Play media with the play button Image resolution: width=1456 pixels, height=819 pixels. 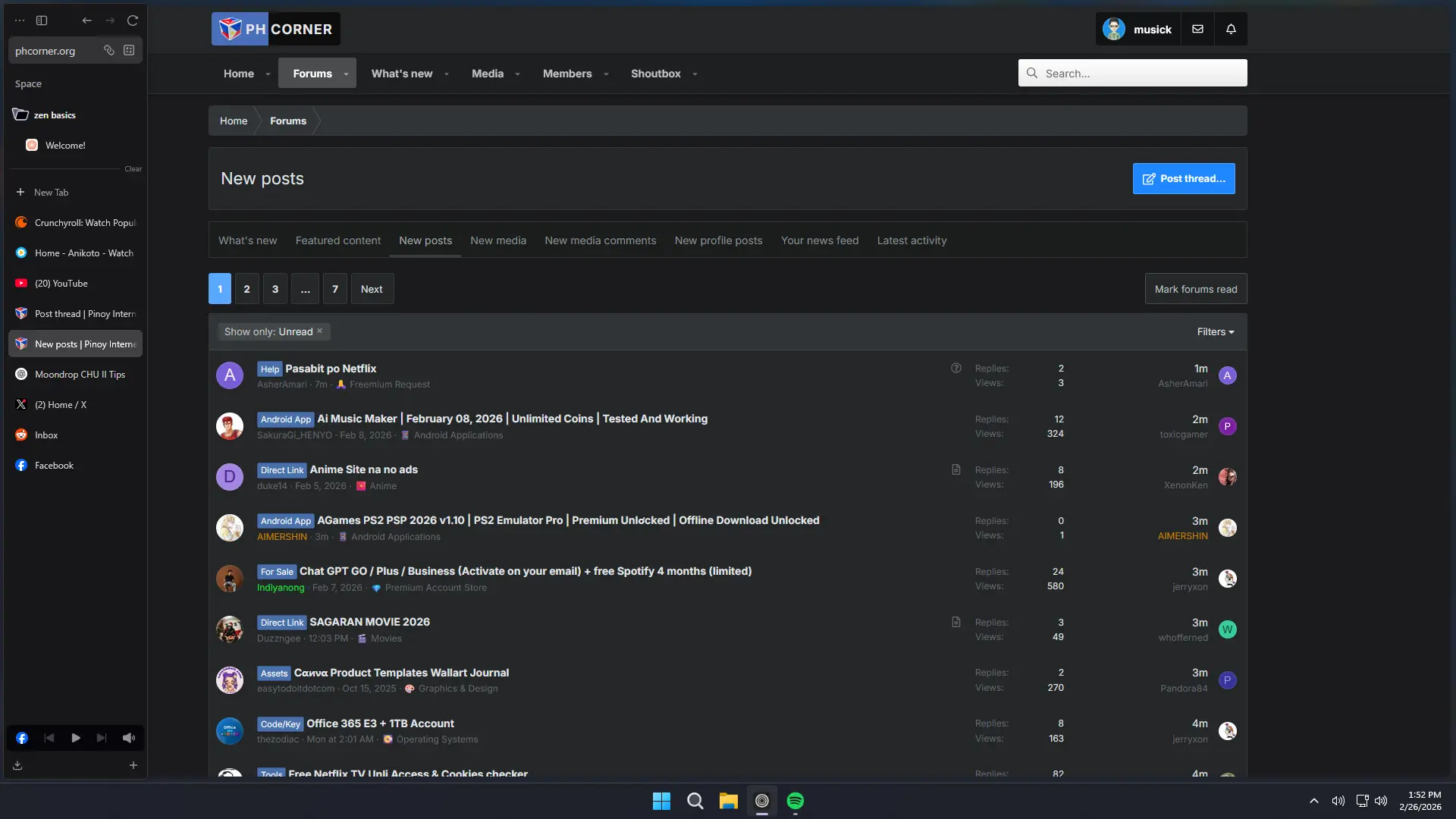76,738
